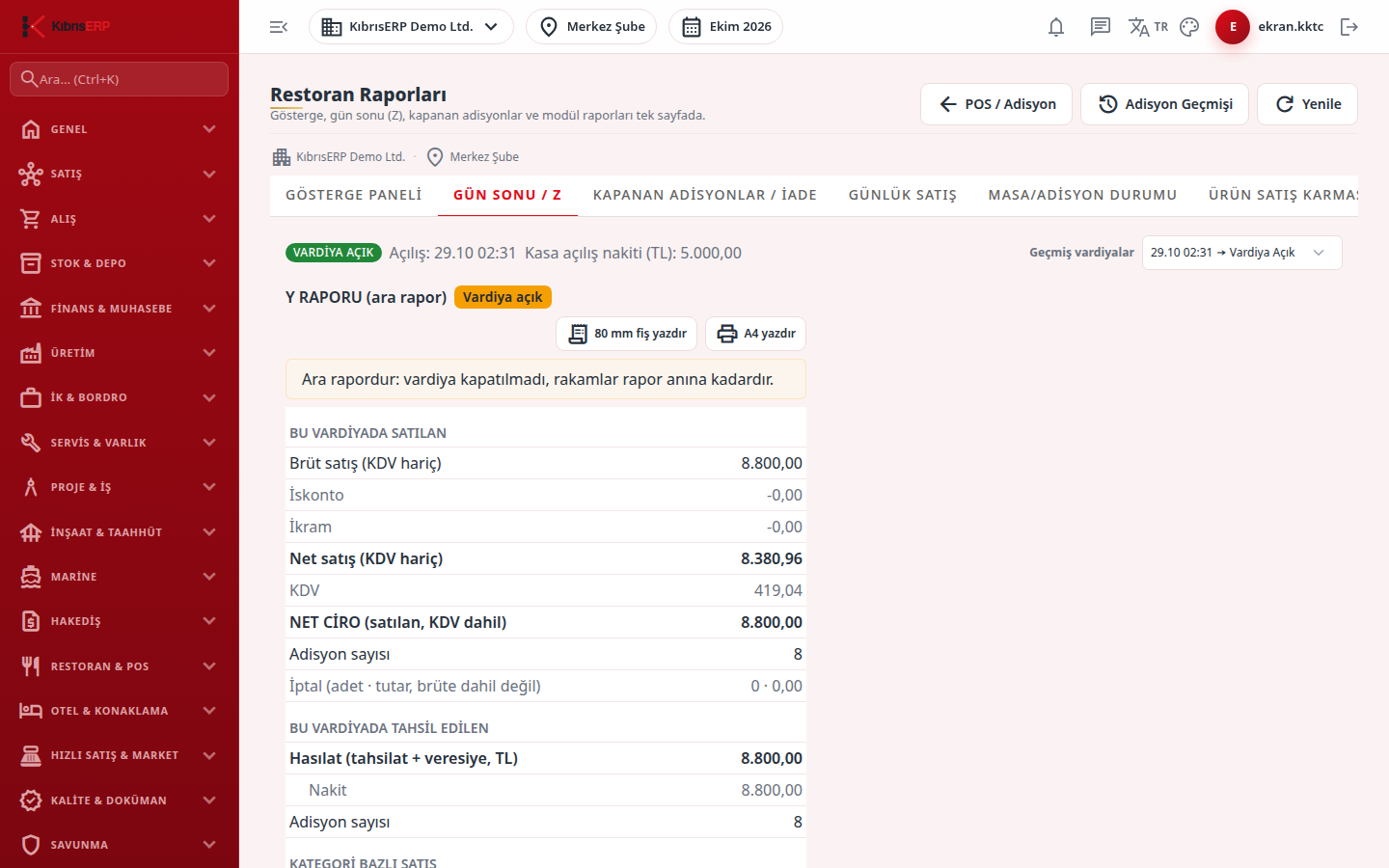
Task: Open the Adisyon Geçmişi button
Action: coord(1165,104)
